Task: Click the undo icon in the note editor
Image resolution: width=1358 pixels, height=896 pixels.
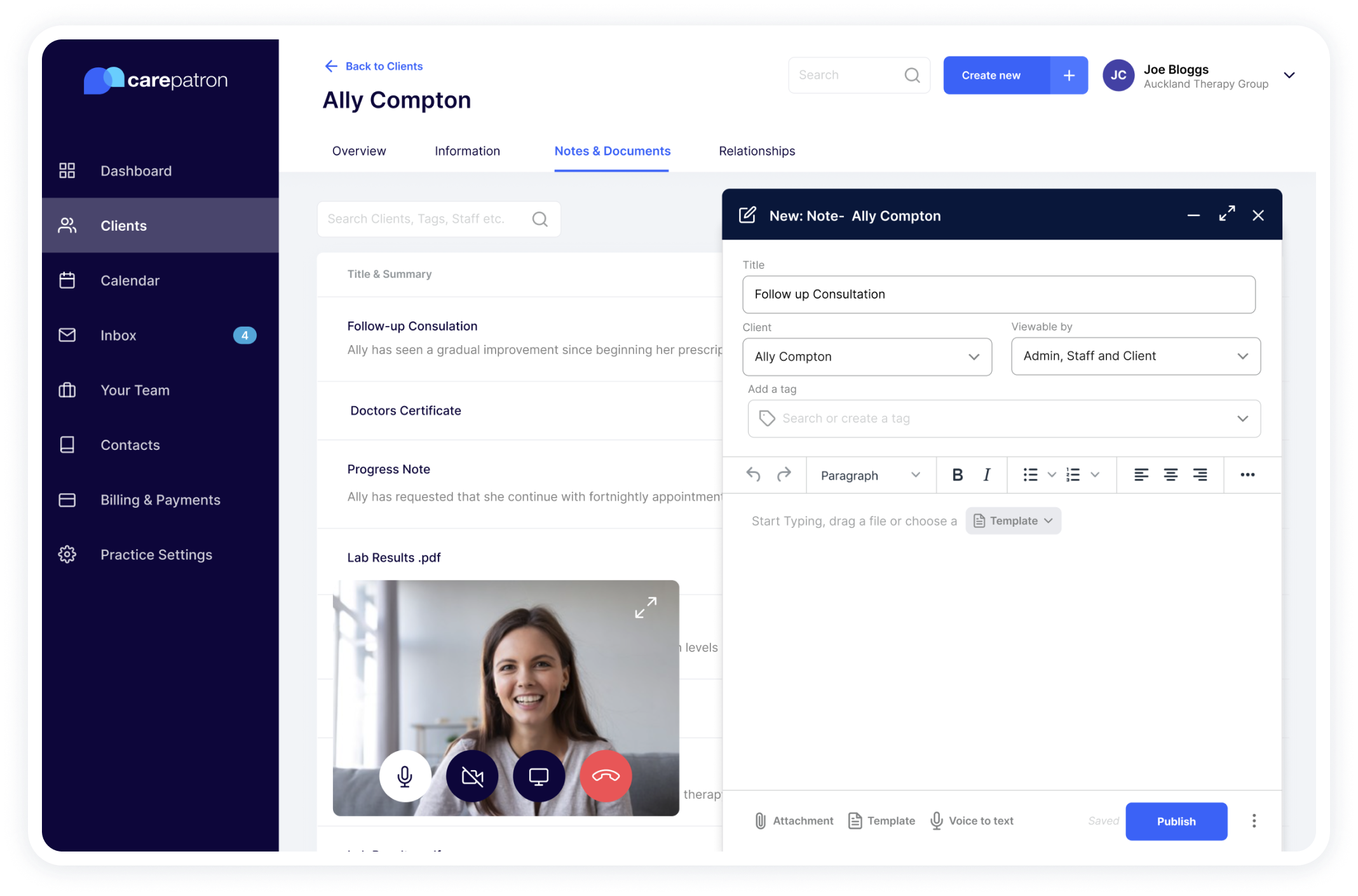Action: 754,475
